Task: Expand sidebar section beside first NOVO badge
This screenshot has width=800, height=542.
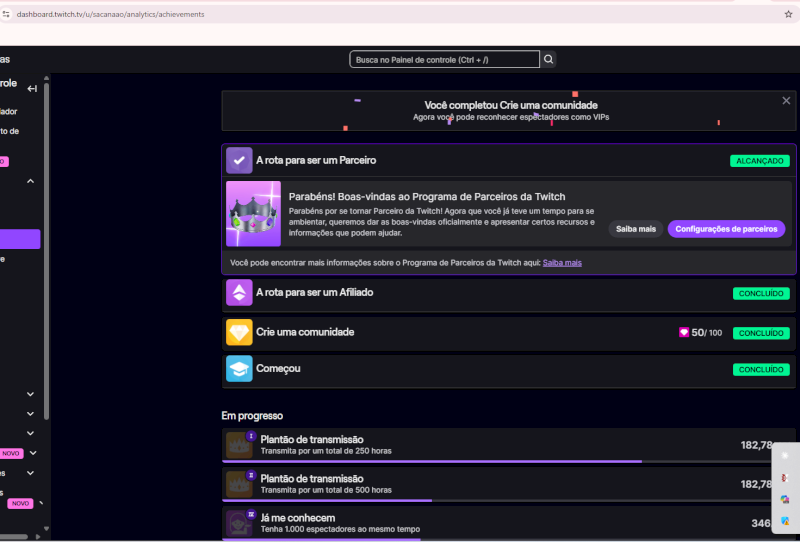Action: click(x=33, y=453)
